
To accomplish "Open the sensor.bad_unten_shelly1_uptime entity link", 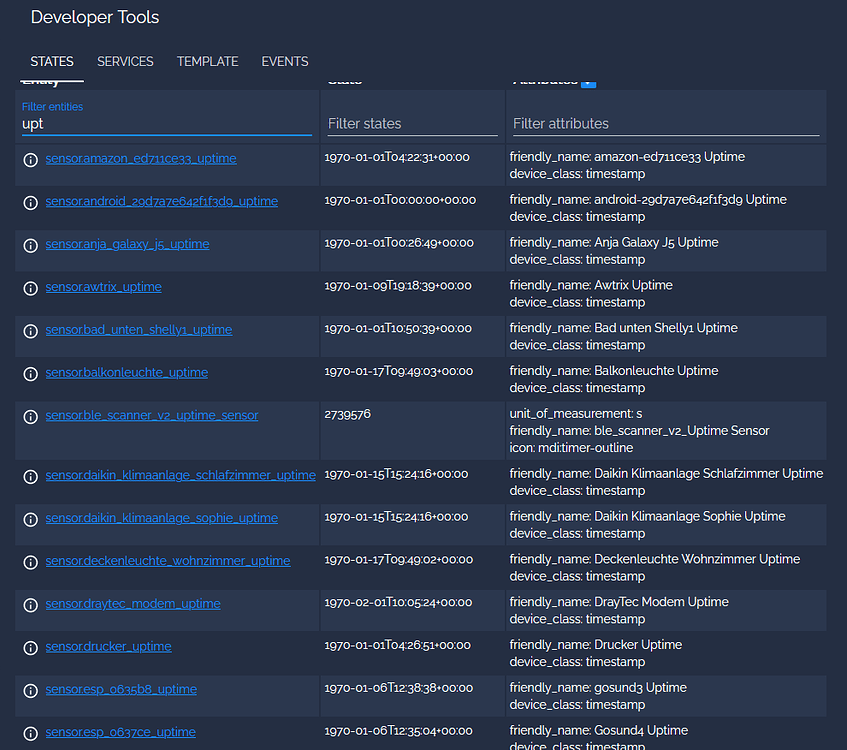I will (x=138, y=329).
